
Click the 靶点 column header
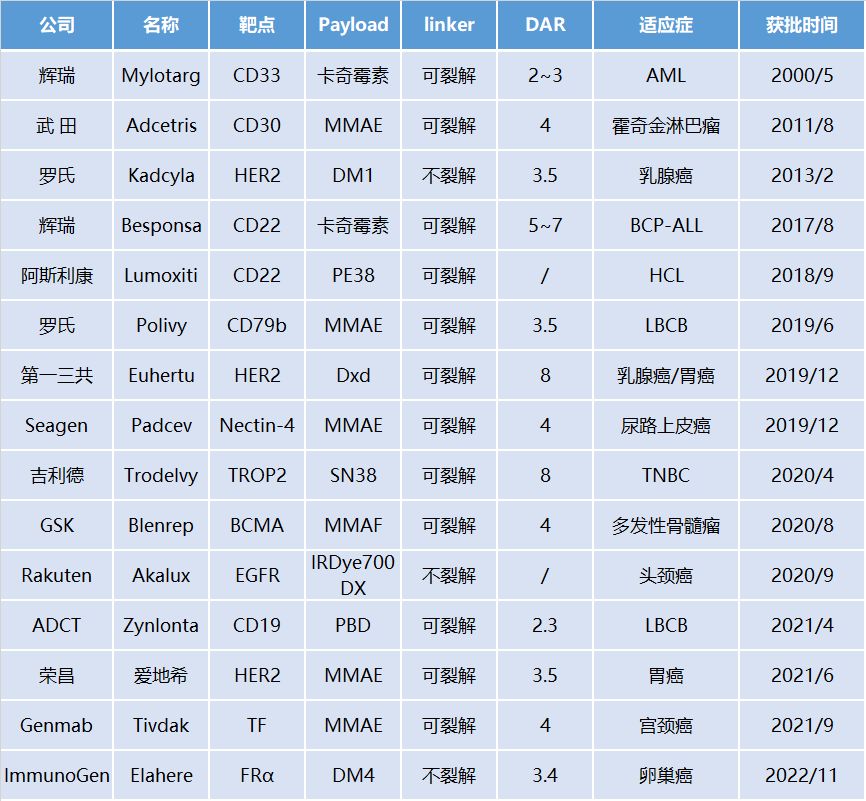click(x=257, y=25)
